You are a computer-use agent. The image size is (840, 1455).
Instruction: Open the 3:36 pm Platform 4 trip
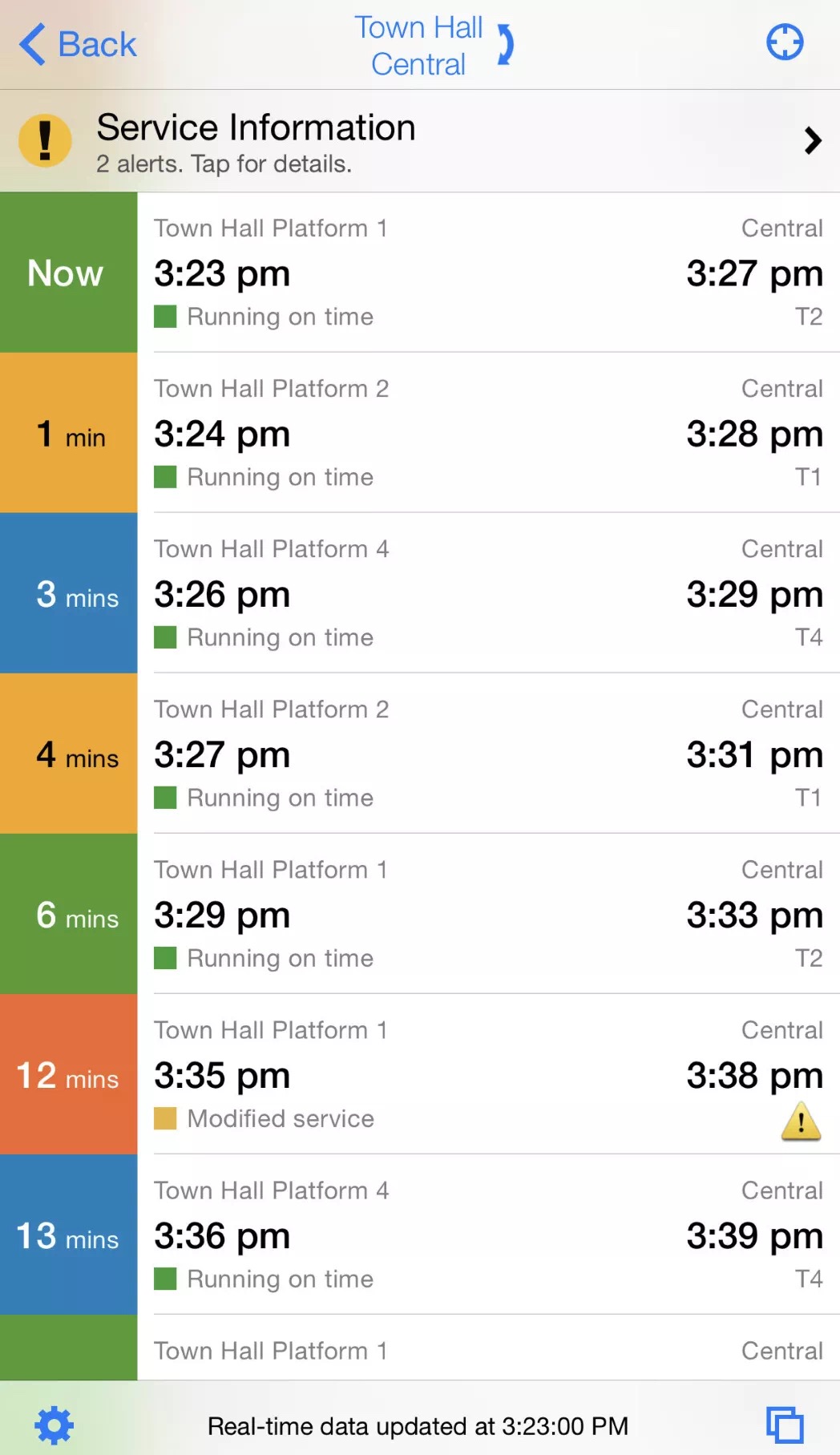coord(487,1235)
